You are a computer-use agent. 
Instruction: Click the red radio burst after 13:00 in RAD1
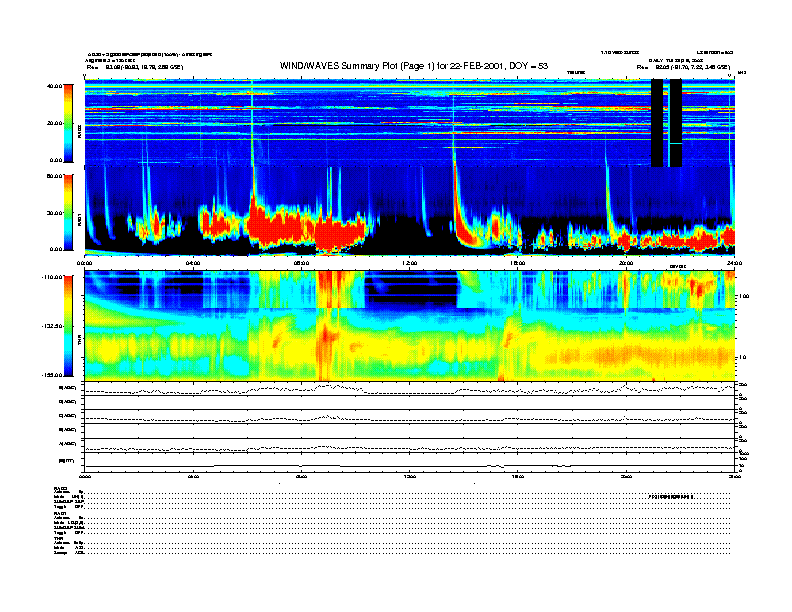461,217
